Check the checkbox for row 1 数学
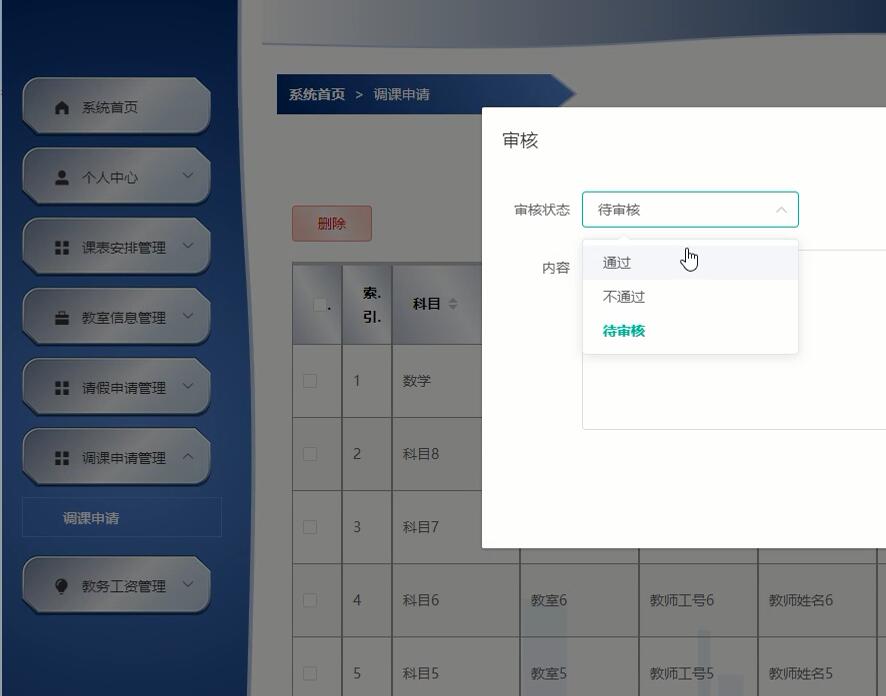The image size is (886, 696). pos(310,381)
